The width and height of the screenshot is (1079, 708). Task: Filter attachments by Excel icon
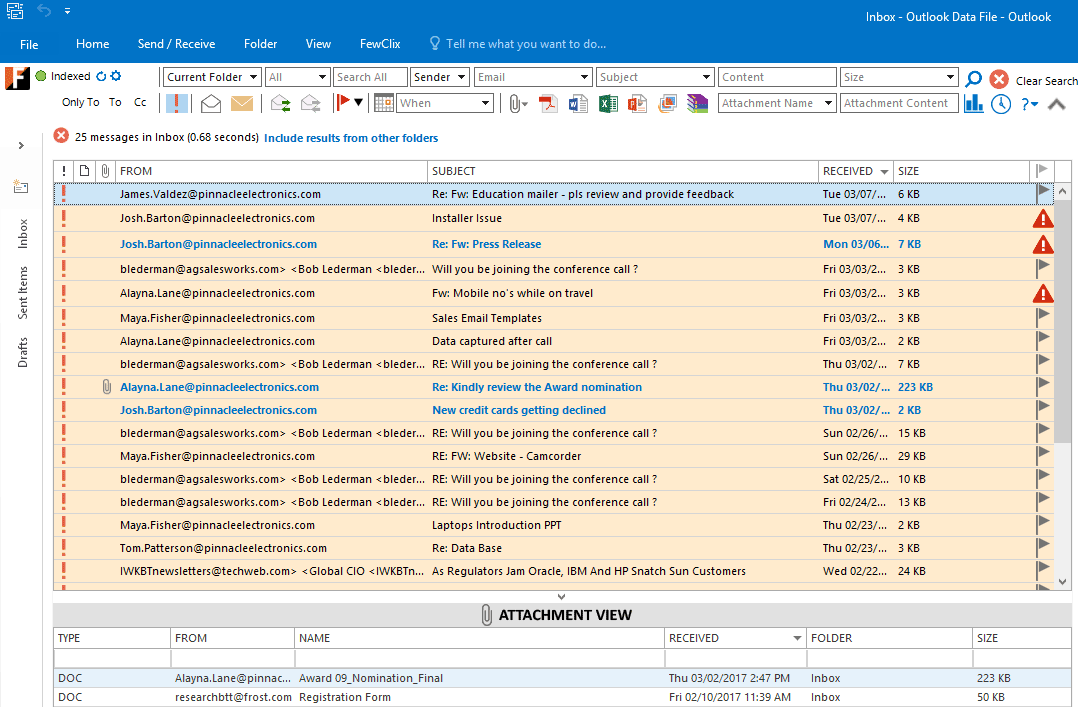(608, 103)
